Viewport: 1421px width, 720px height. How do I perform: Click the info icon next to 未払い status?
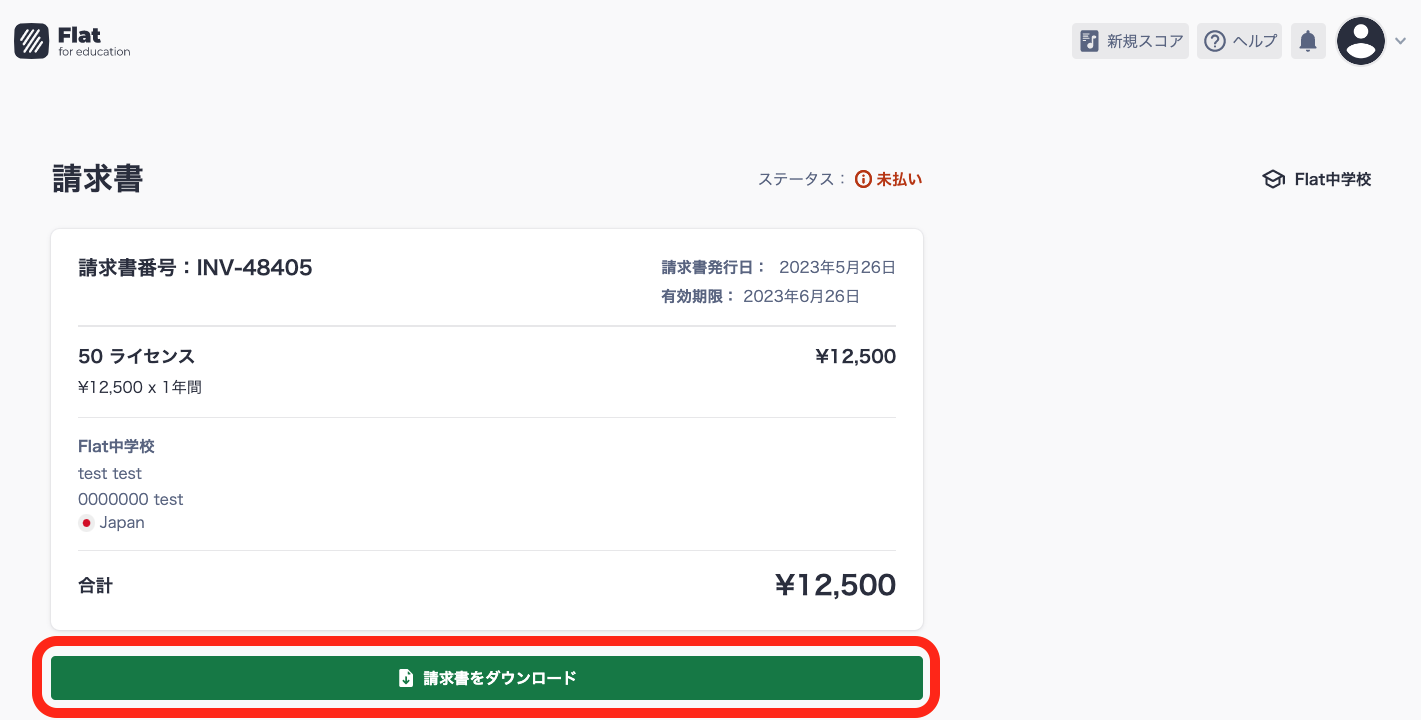(x=864, y=178)
